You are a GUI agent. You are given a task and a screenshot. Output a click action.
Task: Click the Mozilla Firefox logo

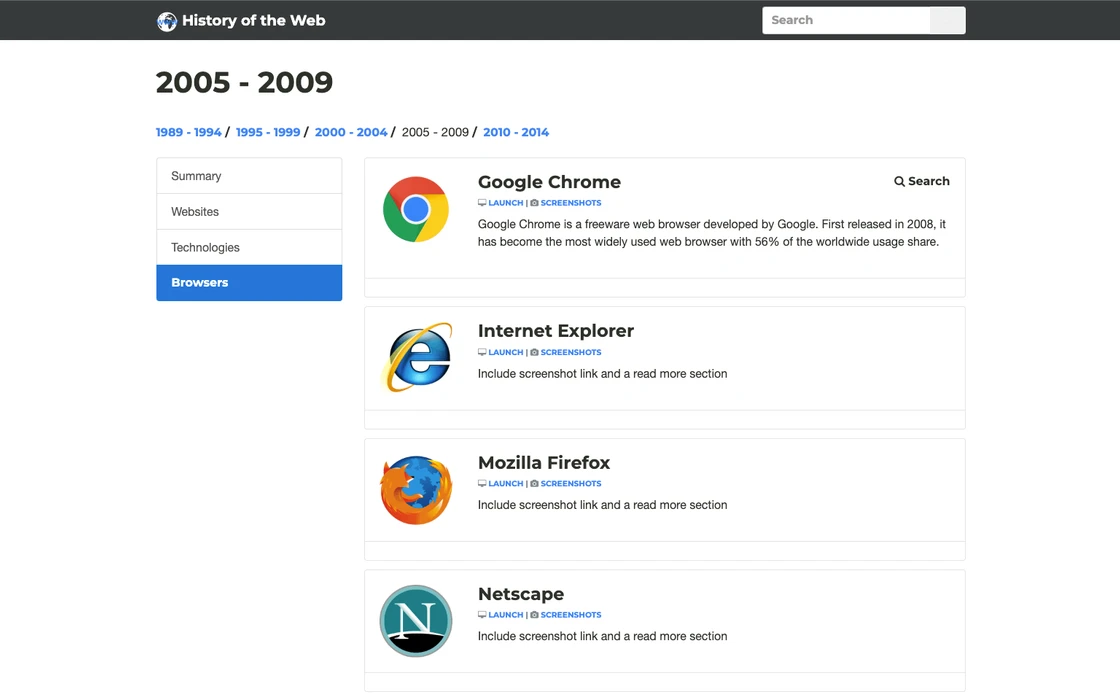tap(416, 490)
